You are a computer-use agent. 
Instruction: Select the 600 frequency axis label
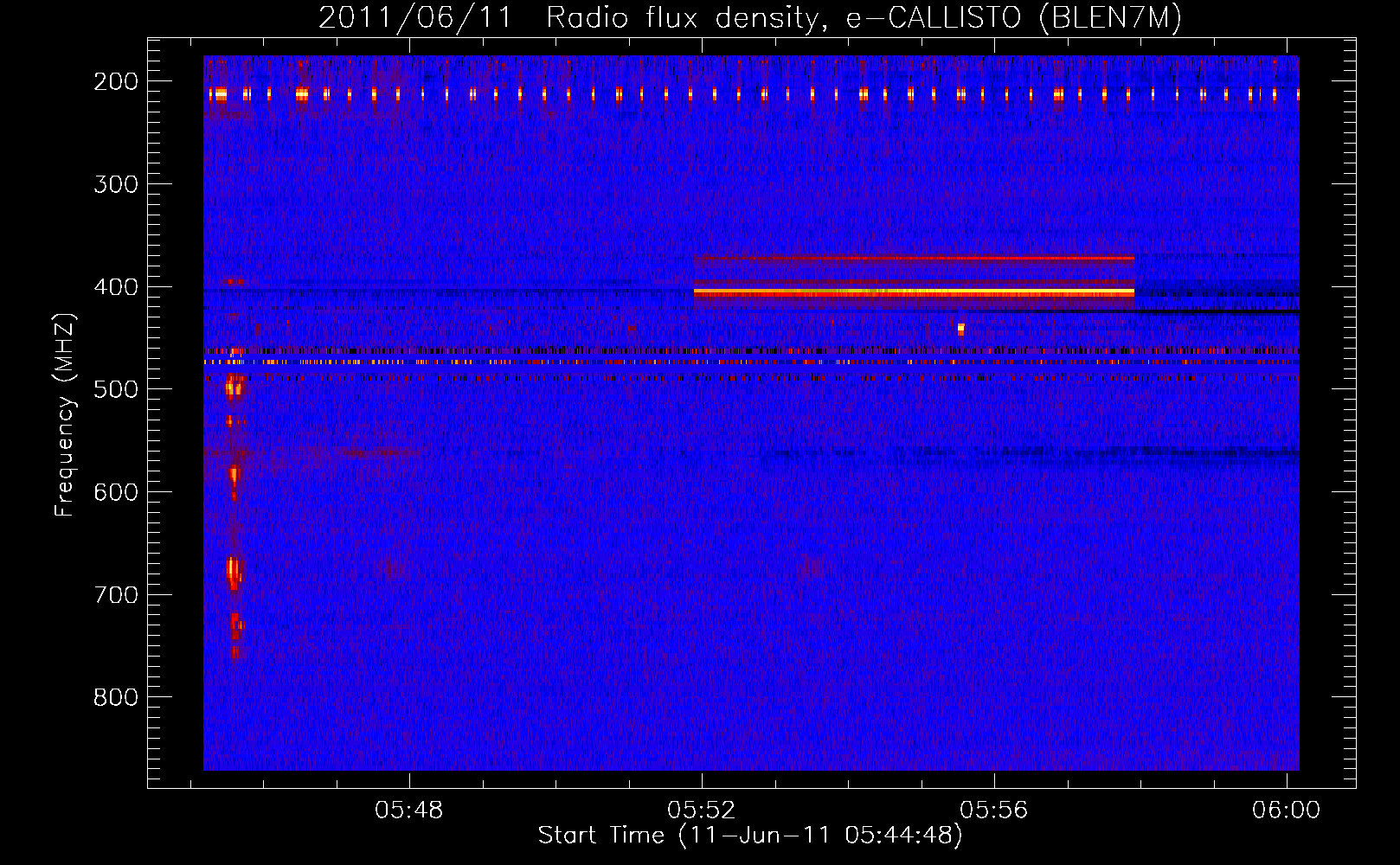116,492
